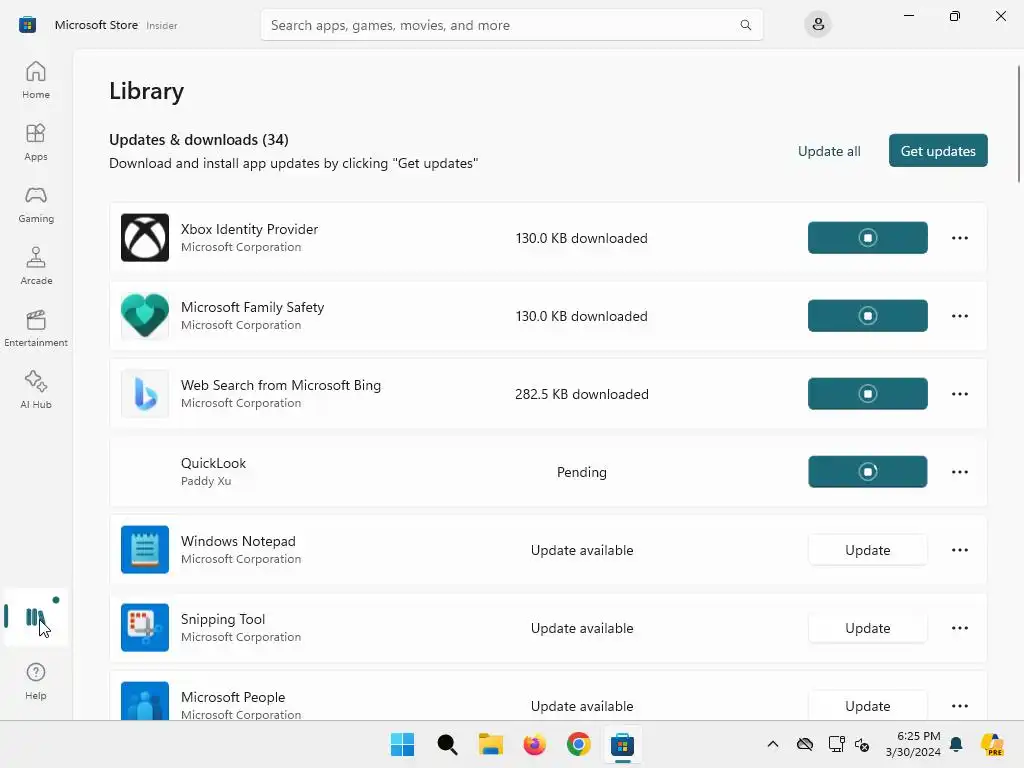Show hidden system tray icons
The height and width of the screenshot is (768, 1024).
[773, 744]
